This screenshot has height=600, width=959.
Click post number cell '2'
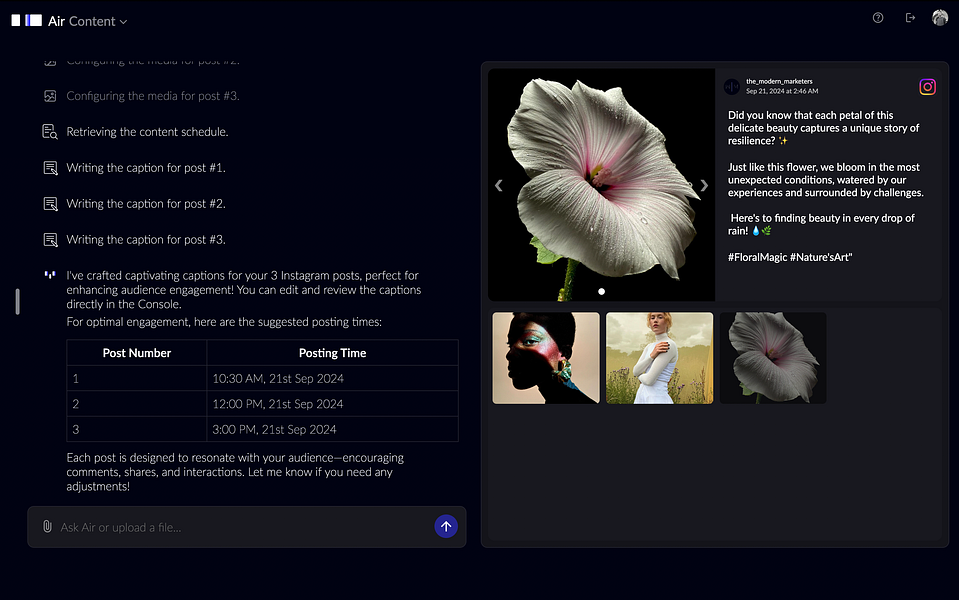click(136, 404)
